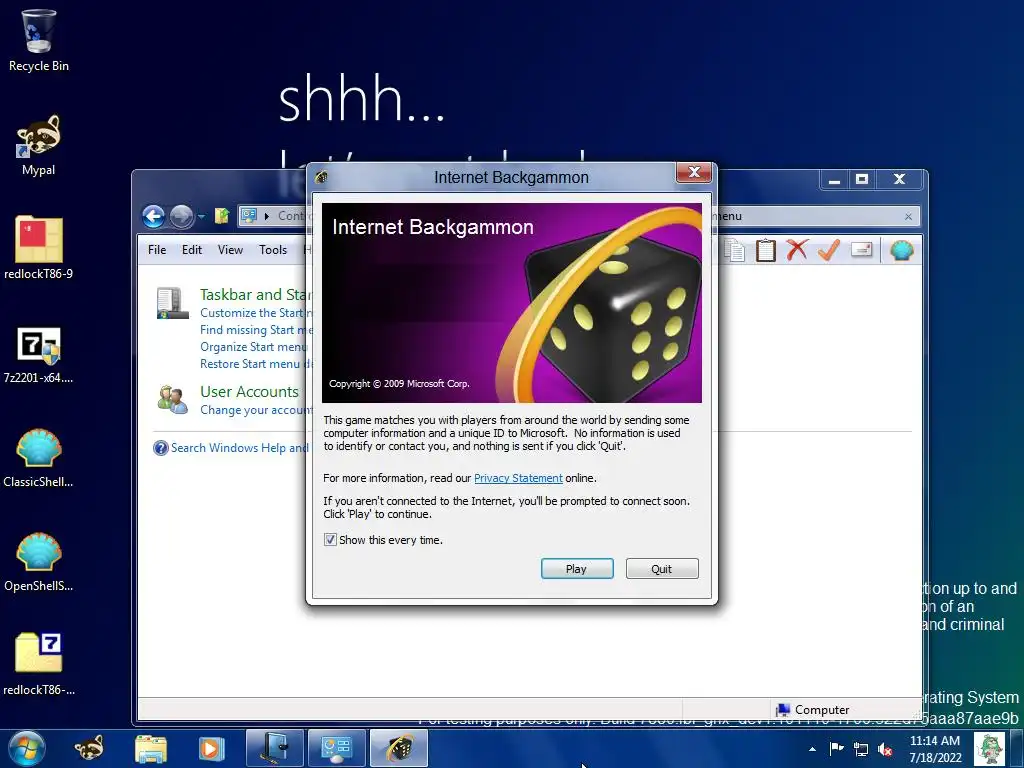The width and height of the screenshot is (1024, 768).
Task: Open the Edit menu in the Control Panel window
Action: coord(191,249)
